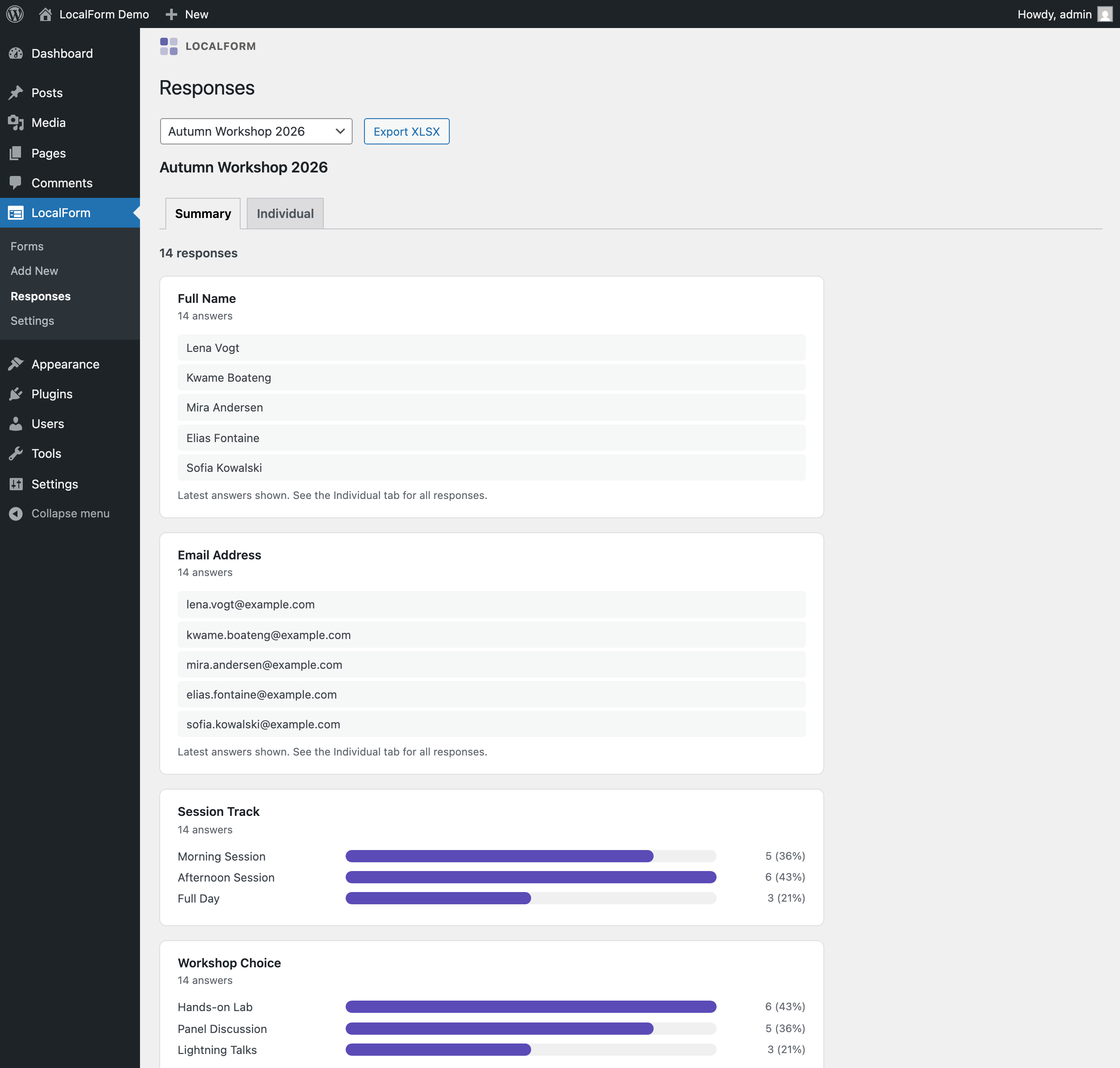Click the LocalForm menu icon
Screen dimensions: 1120x1068
[16, 213]
